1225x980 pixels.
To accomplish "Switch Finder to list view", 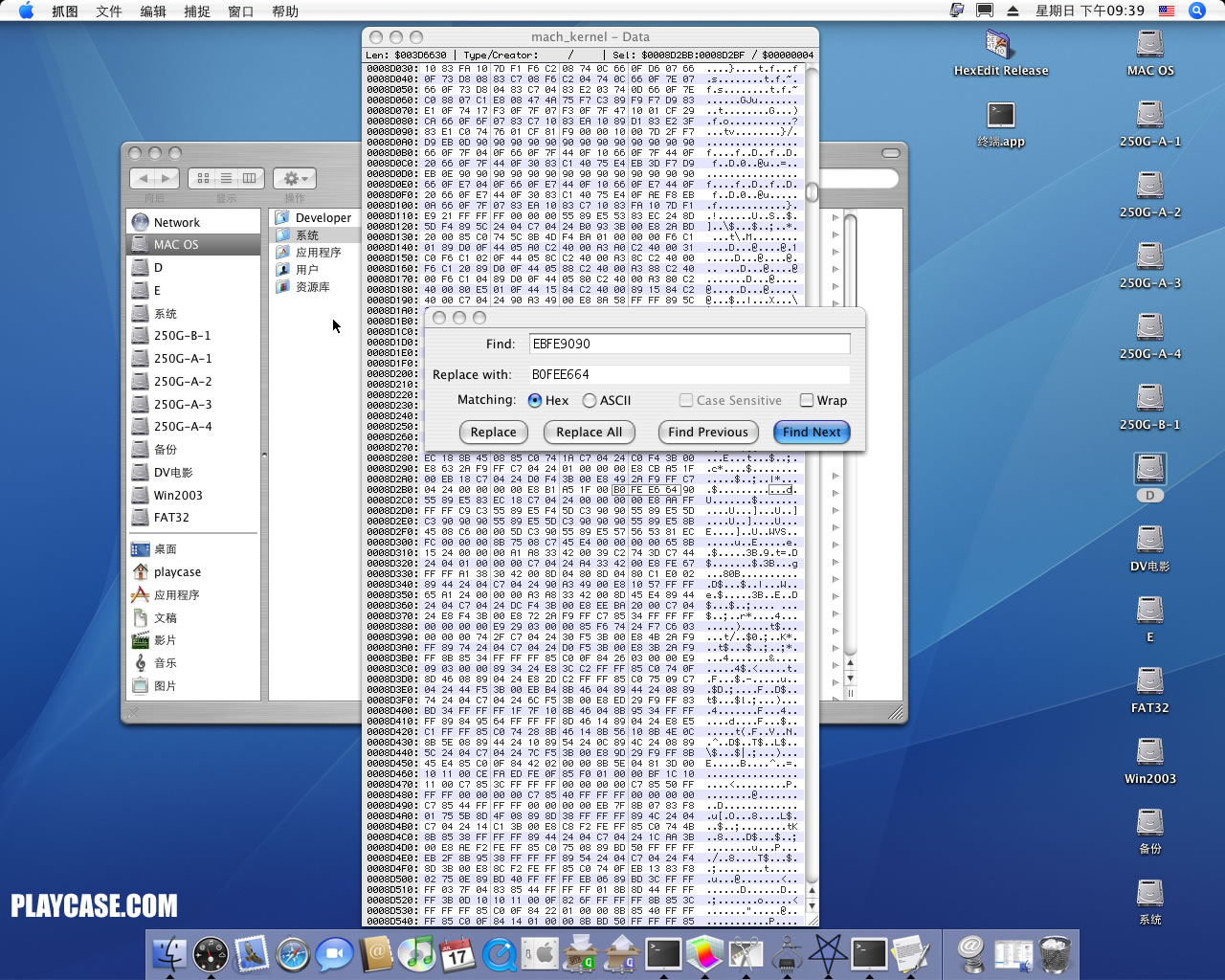I will (226, 178).
